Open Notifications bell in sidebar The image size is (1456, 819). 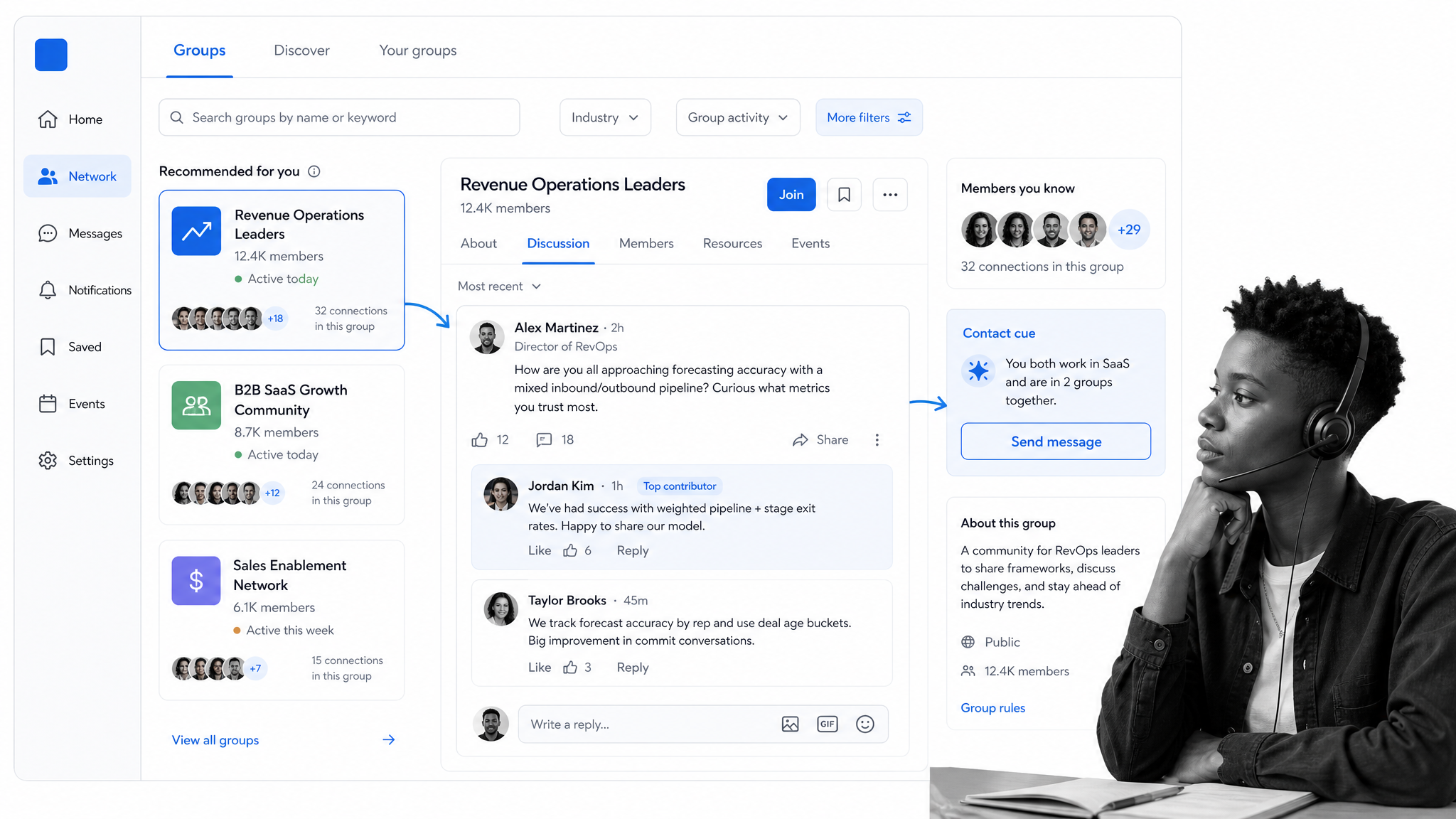[84, 290]
